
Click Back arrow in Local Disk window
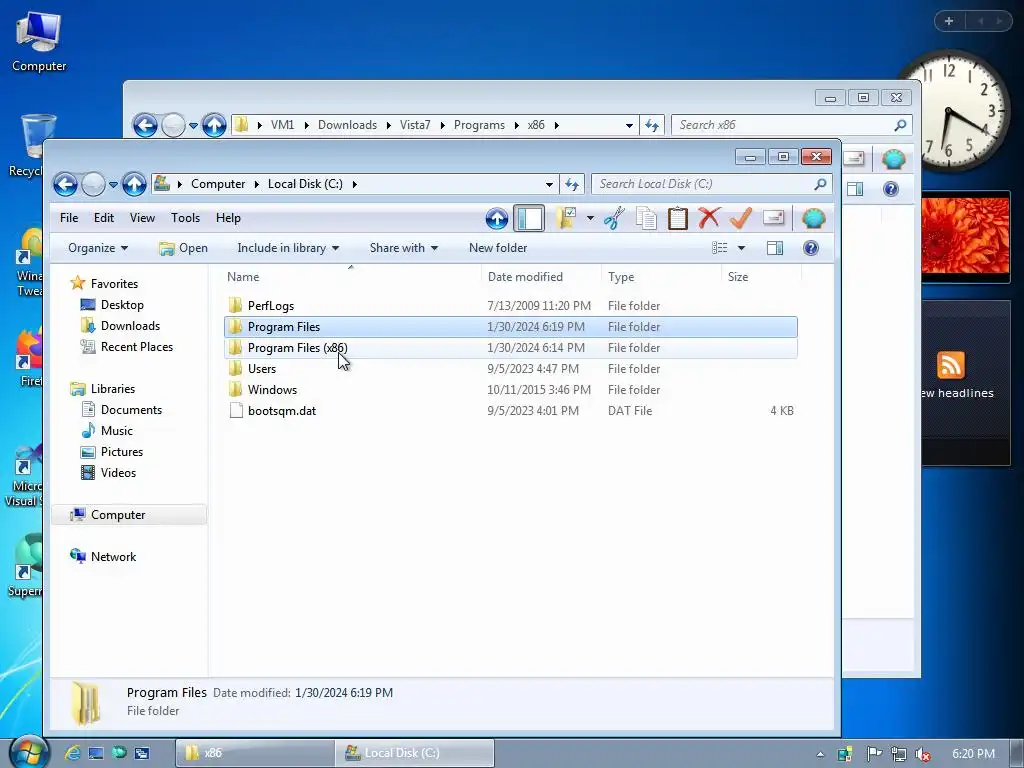tap(65, 185)
